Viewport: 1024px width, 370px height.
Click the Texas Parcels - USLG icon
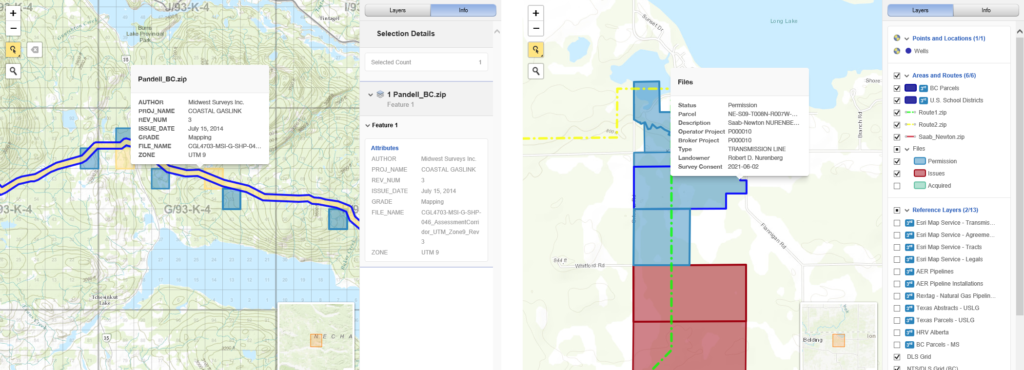(910, 320)
